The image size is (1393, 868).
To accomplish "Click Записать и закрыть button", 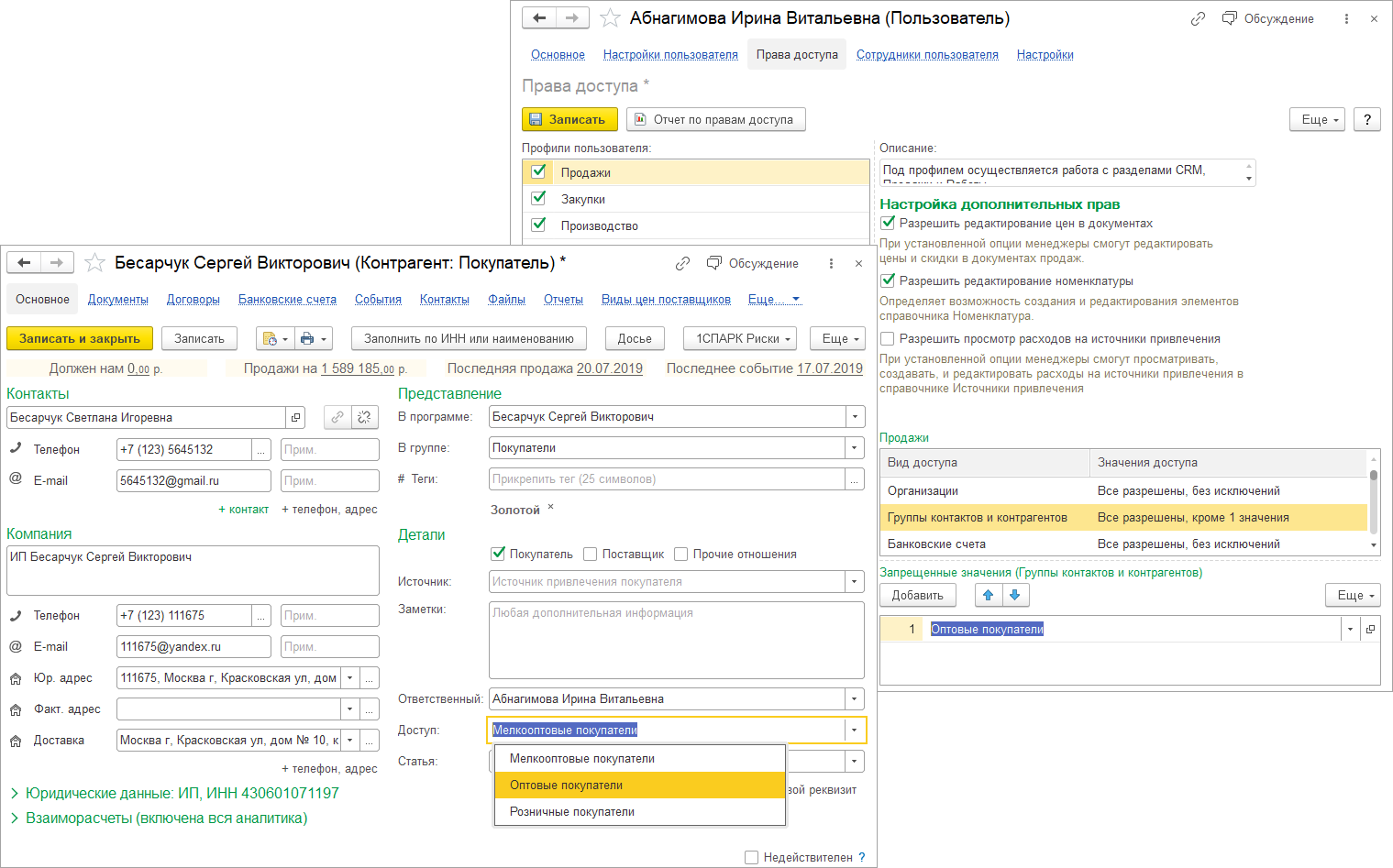I will (x=80, y=338).
